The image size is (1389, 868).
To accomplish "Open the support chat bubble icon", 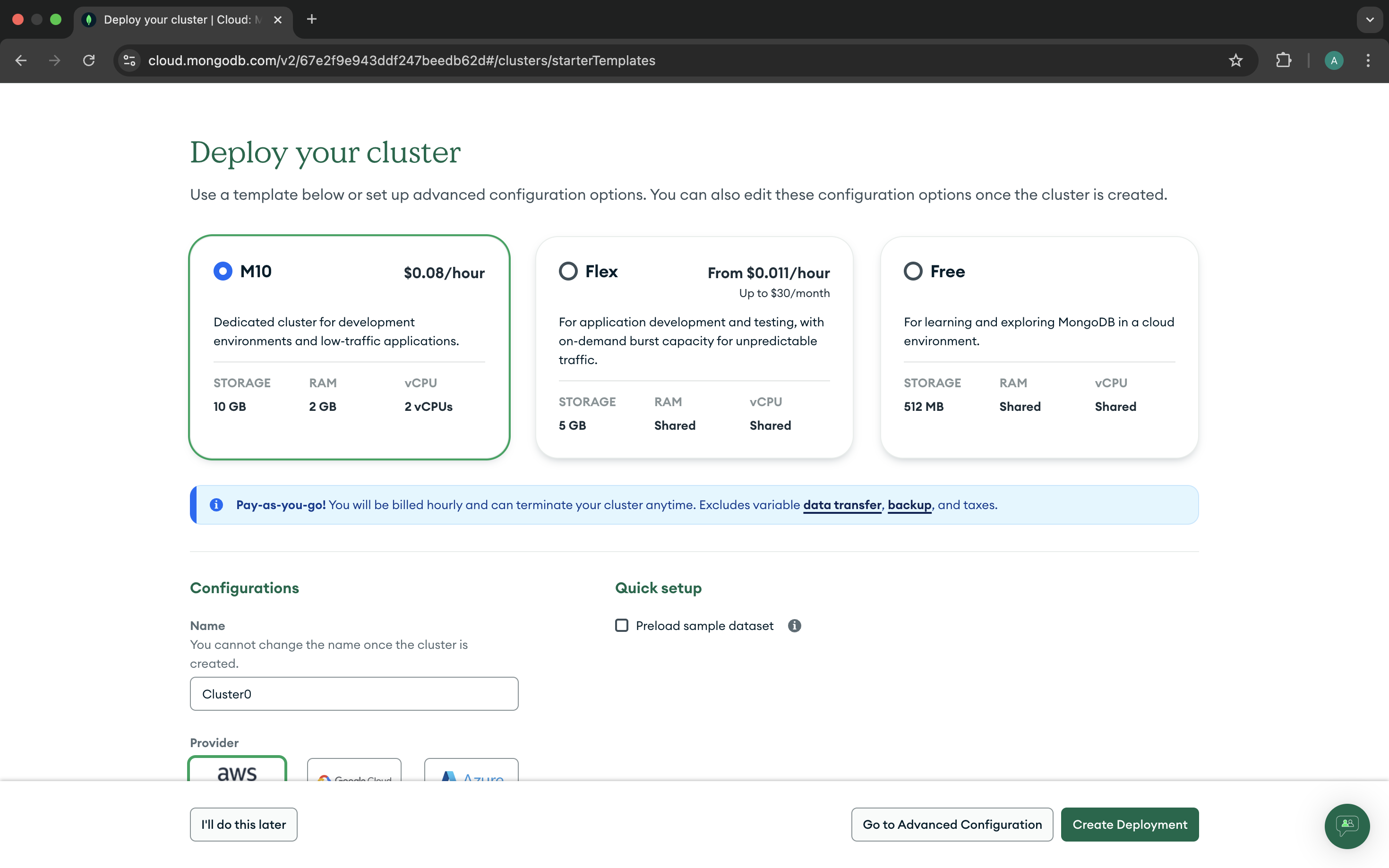I will tap(1346, 826).
